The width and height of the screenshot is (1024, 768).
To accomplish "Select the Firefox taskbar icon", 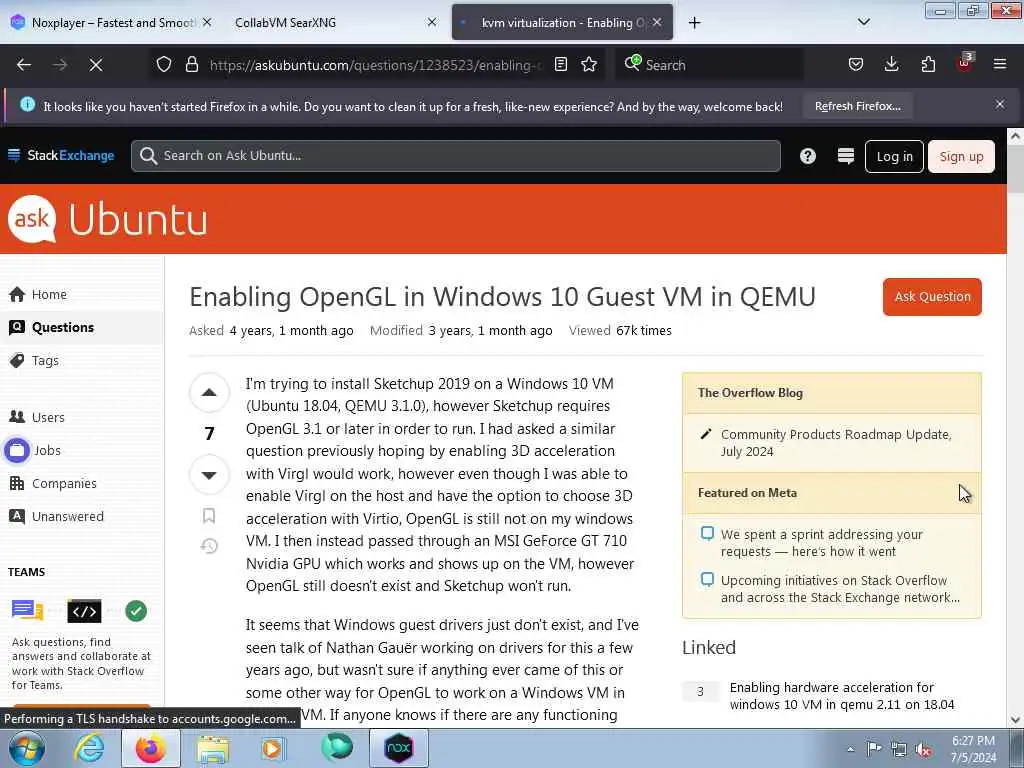I will (151, 748).
